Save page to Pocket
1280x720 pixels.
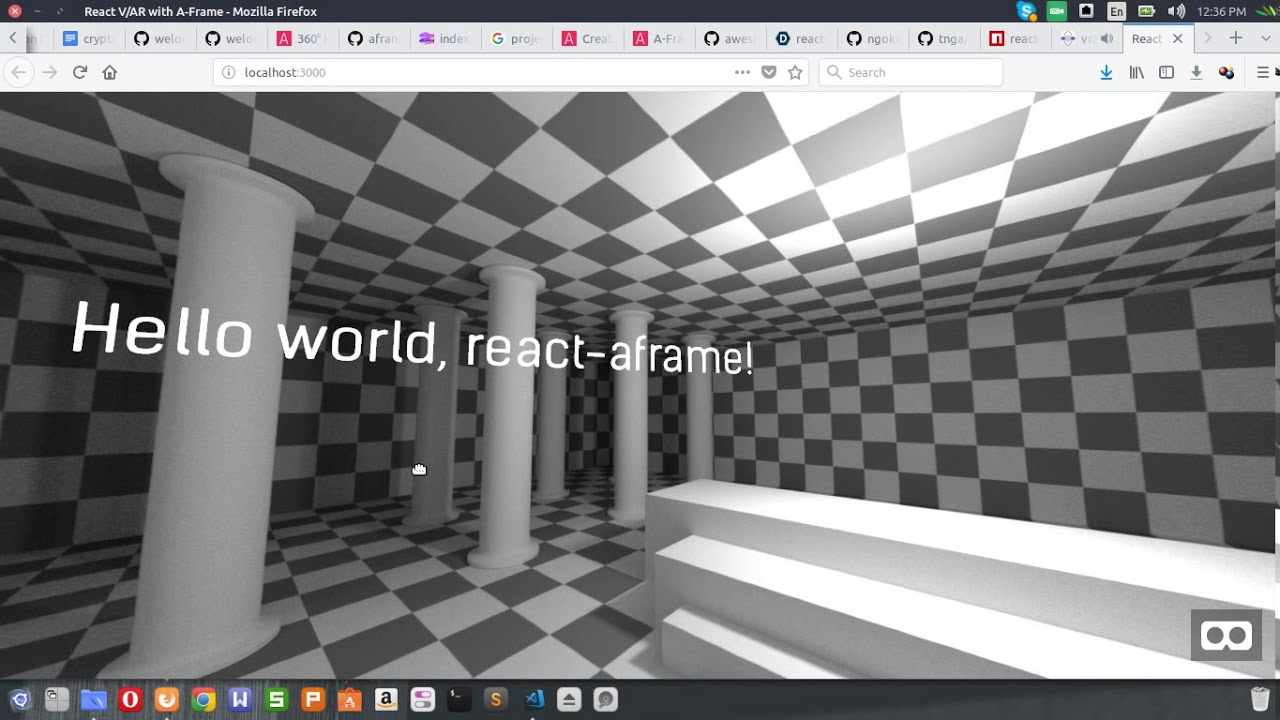[x=769, y=72]
